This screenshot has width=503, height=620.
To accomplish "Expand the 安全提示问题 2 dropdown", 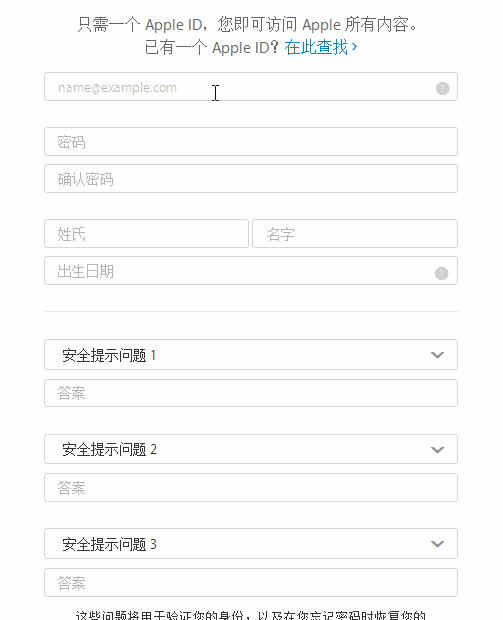I will pos(251,449).
